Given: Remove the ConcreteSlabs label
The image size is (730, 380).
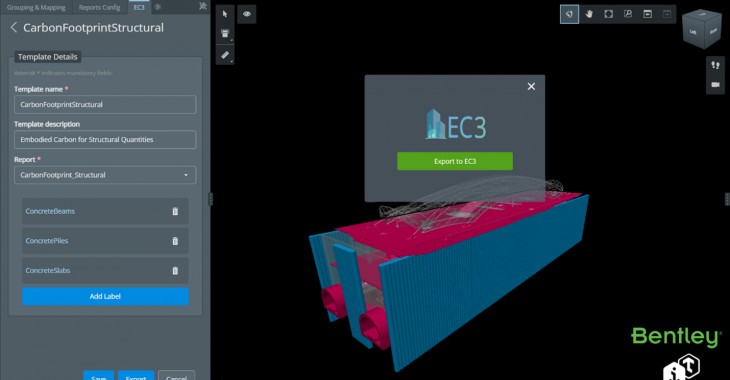Looking at the screenshot, I should (175, 271).
